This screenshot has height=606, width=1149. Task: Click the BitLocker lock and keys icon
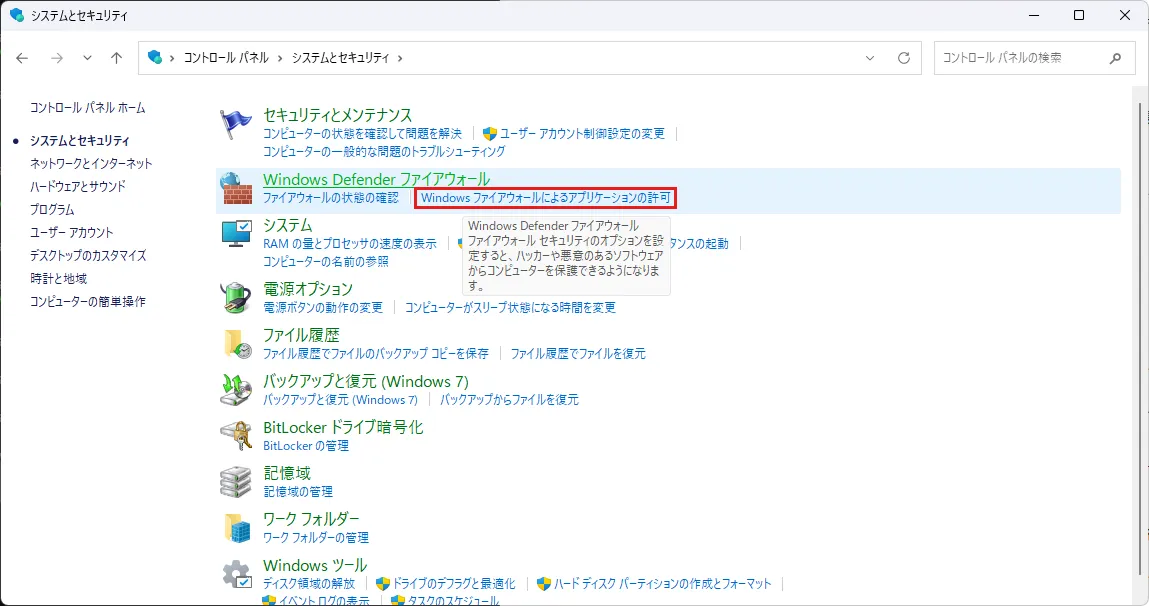click(235, 435)
